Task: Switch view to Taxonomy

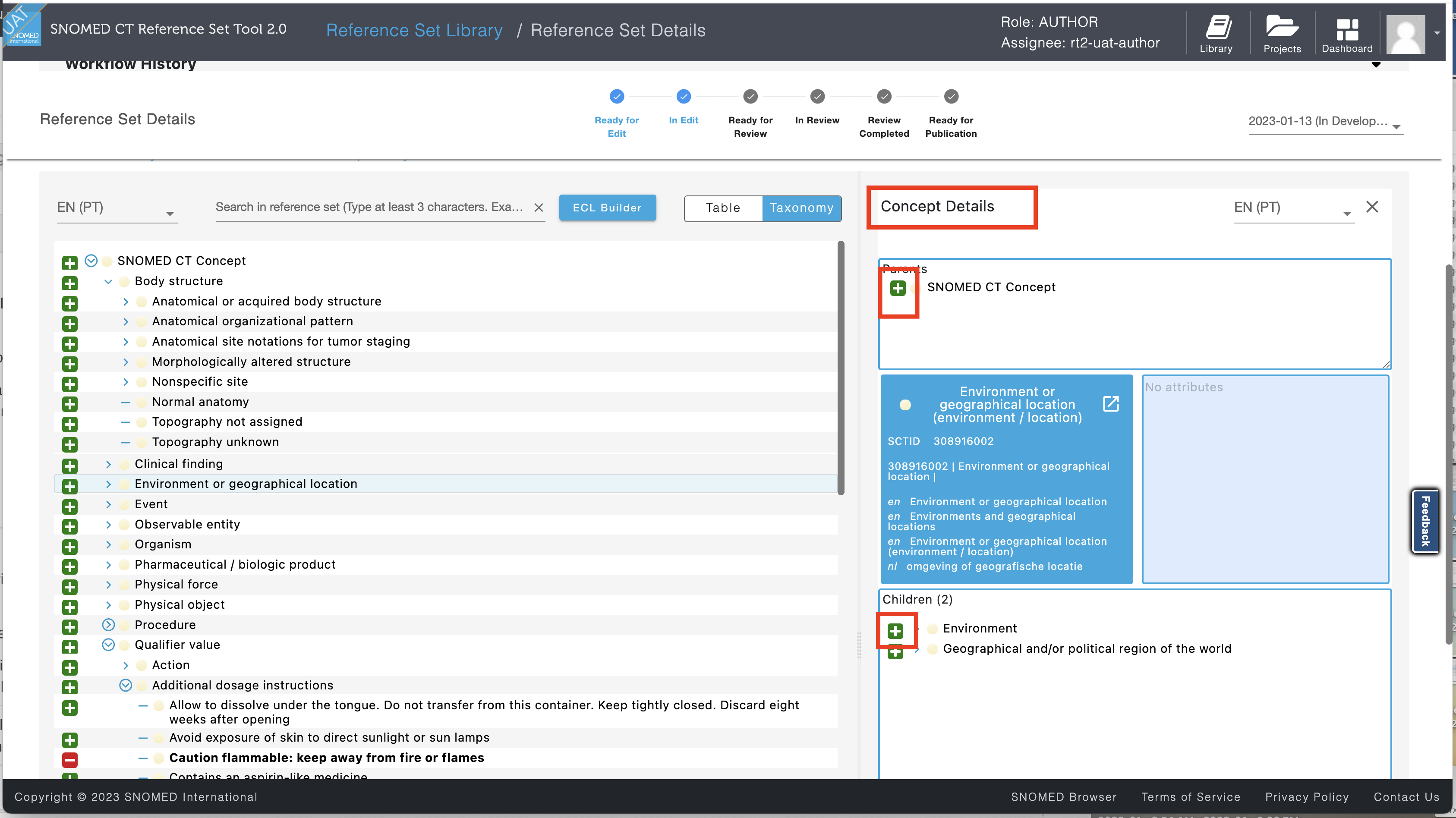Action: tap(801, 208)
